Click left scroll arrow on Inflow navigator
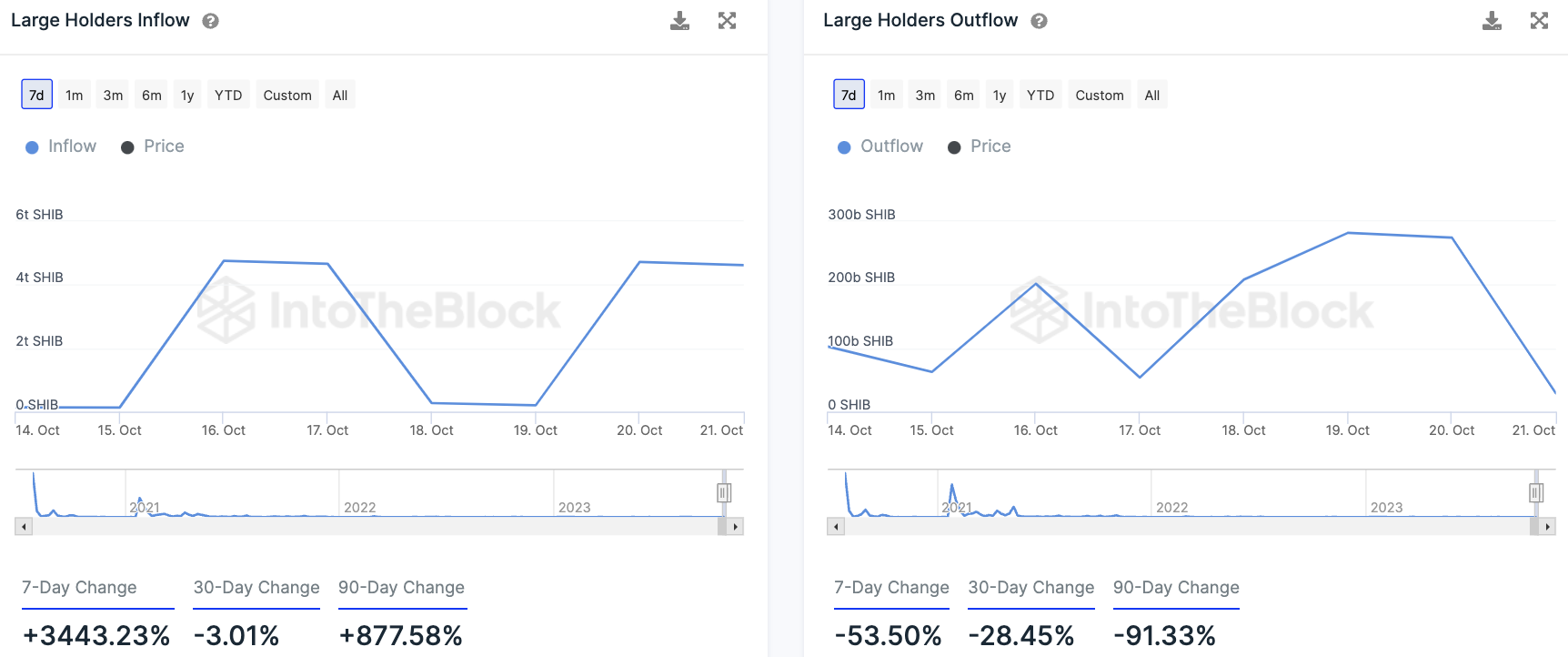This screenshot has height=657, width=1568. click(25, 527)
